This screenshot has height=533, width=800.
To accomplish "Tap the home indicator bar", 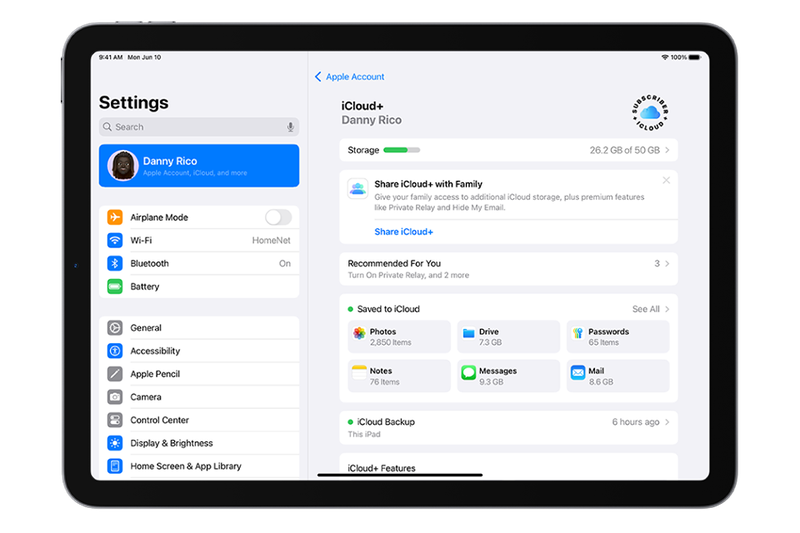I will tap(399, 475).
